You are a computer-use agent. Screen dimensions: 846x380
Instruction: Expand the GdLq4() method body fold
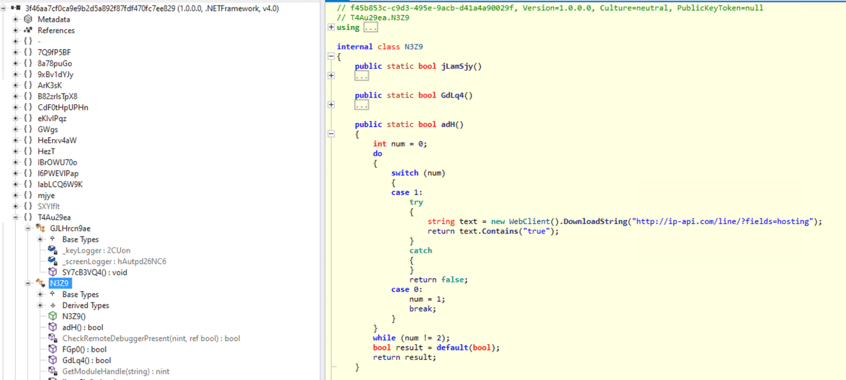point(331,105)
